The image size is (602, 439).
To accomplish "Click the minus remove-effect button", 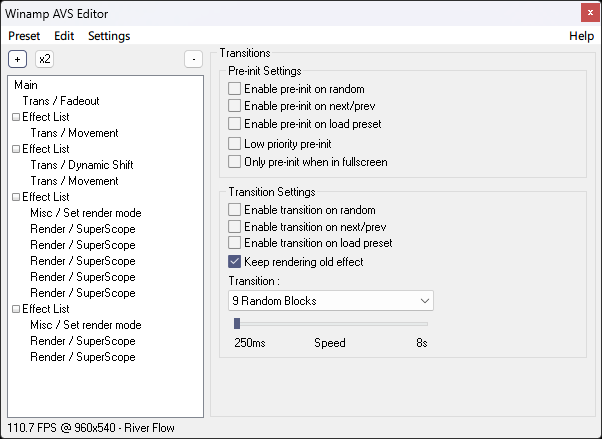I will (194, 59).
